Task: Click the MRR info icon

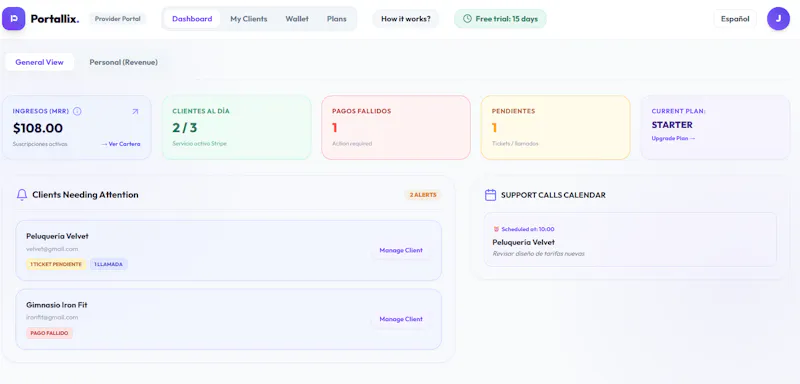Action: pyautogui.click(x=78, y=111)
